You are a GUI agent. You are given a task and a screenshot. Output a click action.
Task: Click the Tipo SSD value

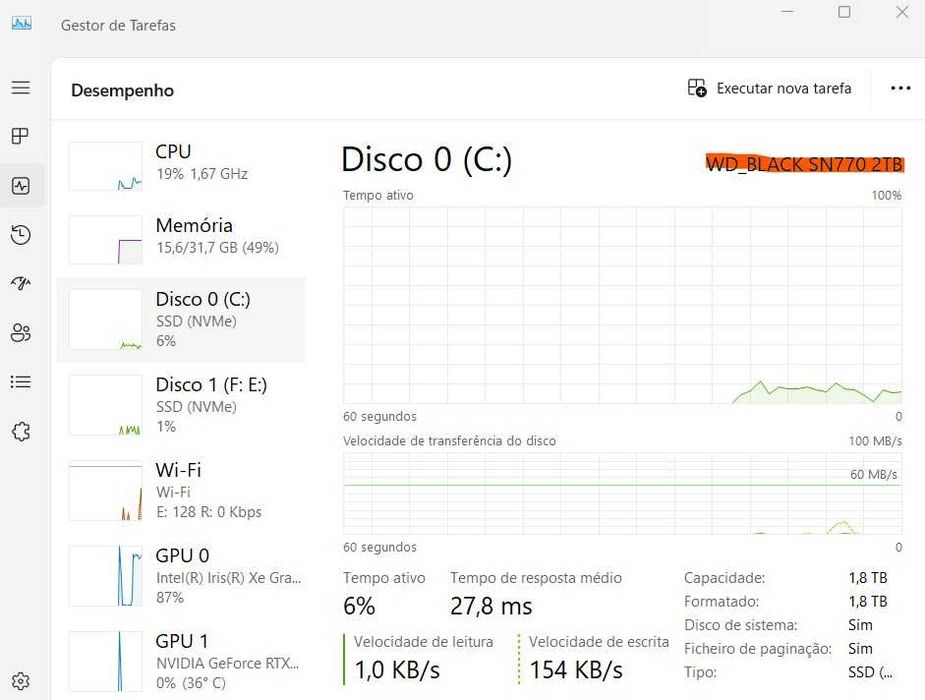(x=870, y=672)
